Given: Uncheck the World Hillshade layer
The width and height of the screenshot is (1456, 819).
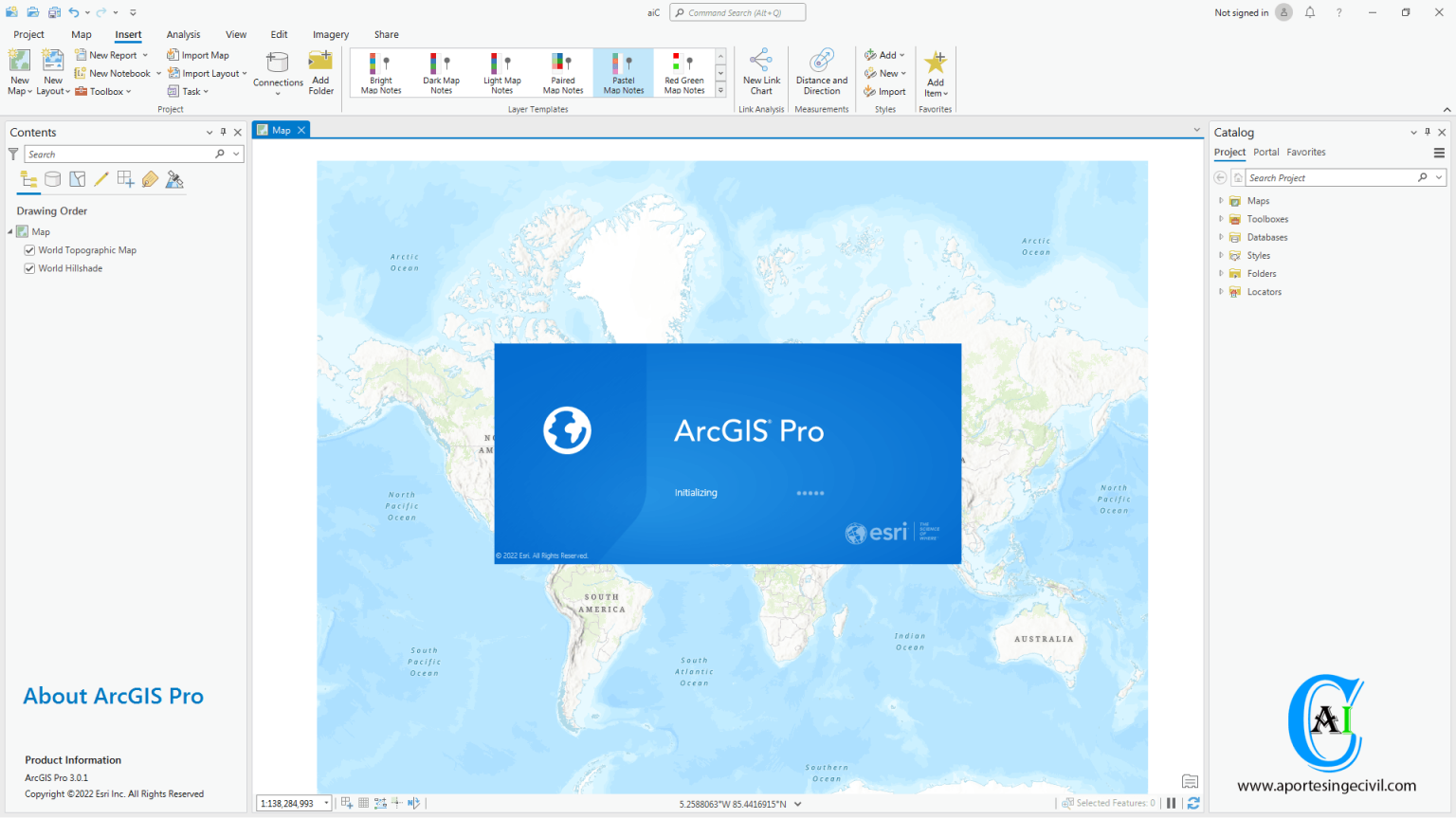Looking at the screenshot, I should pos(29,267).
